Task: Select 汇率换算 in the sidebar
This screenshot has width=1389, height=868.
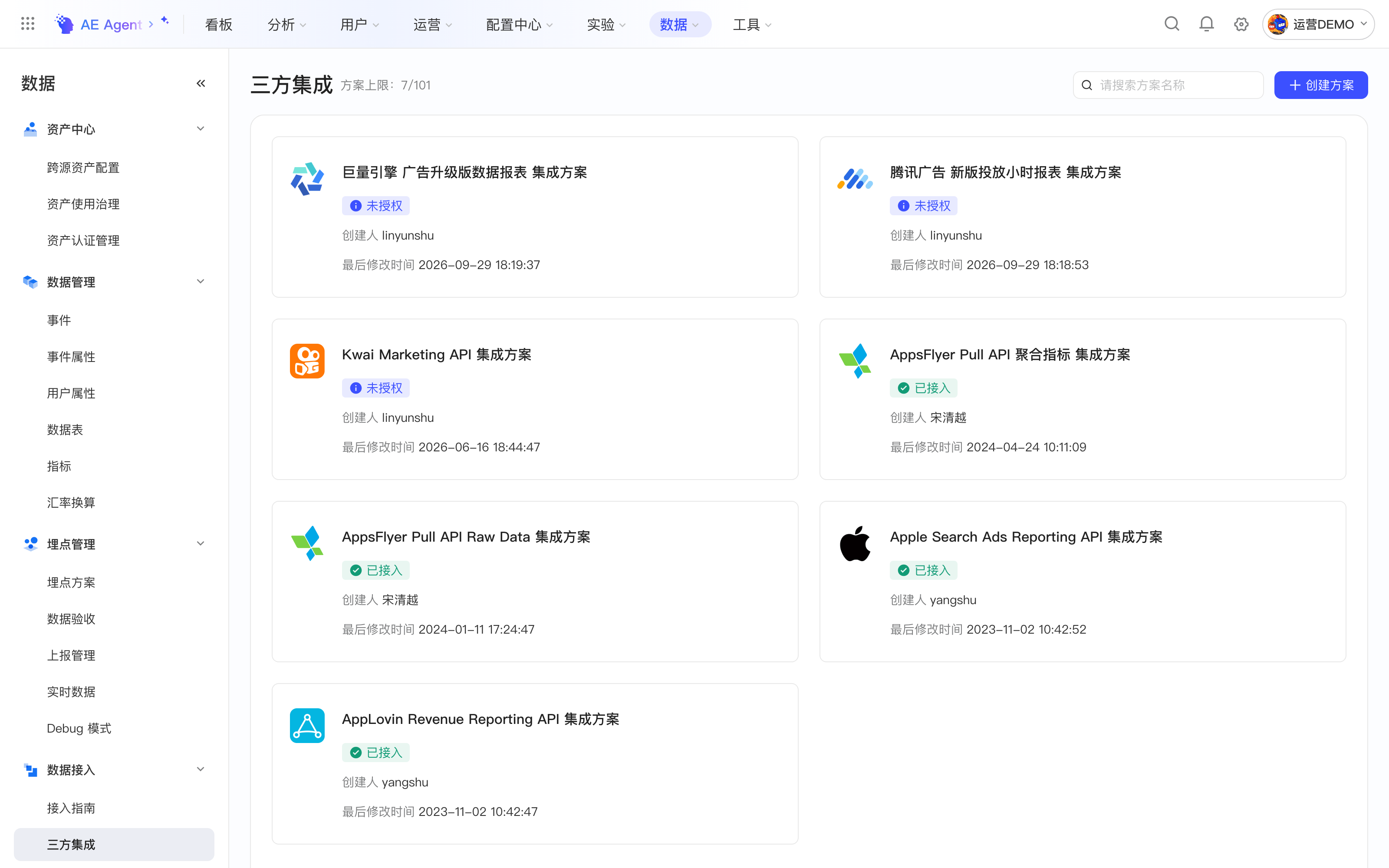Action: [71, 502]
